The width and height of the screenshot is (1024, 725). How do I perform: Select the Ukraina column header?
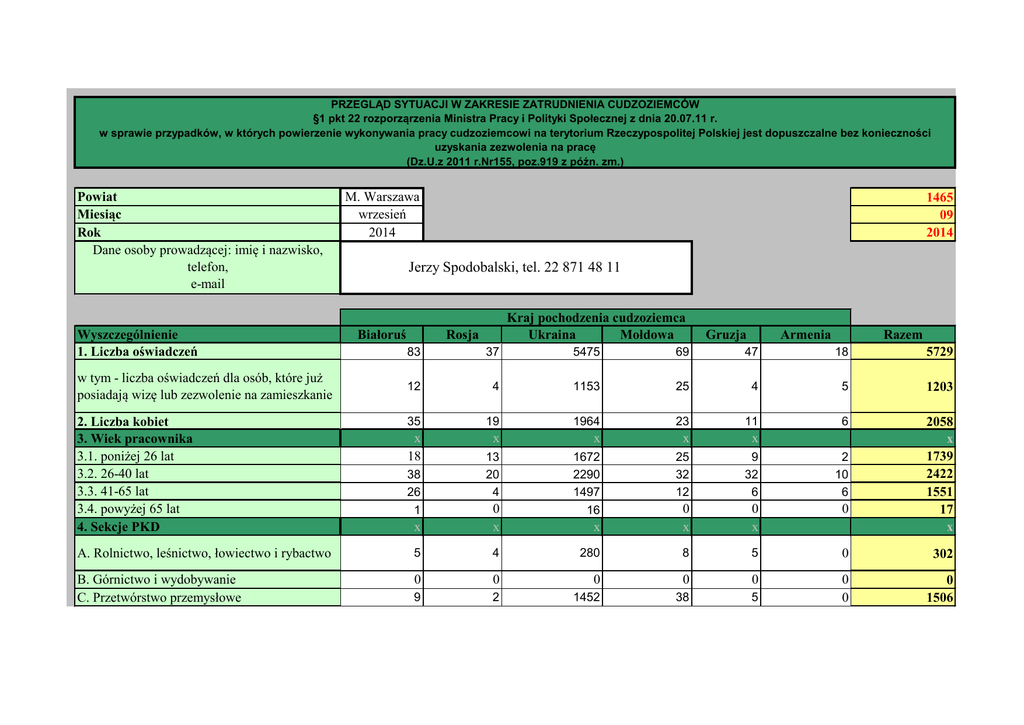point(552,335)
